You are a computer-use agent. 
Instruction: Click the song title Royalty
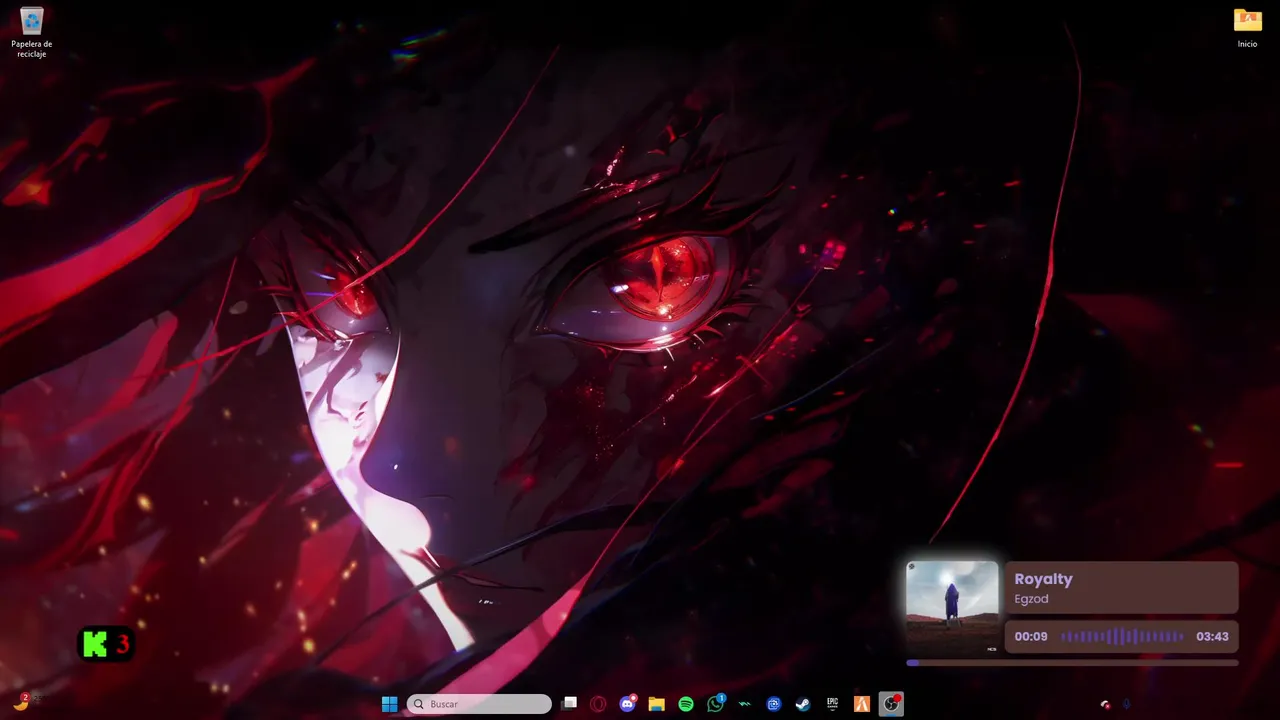pos(1043,579)
